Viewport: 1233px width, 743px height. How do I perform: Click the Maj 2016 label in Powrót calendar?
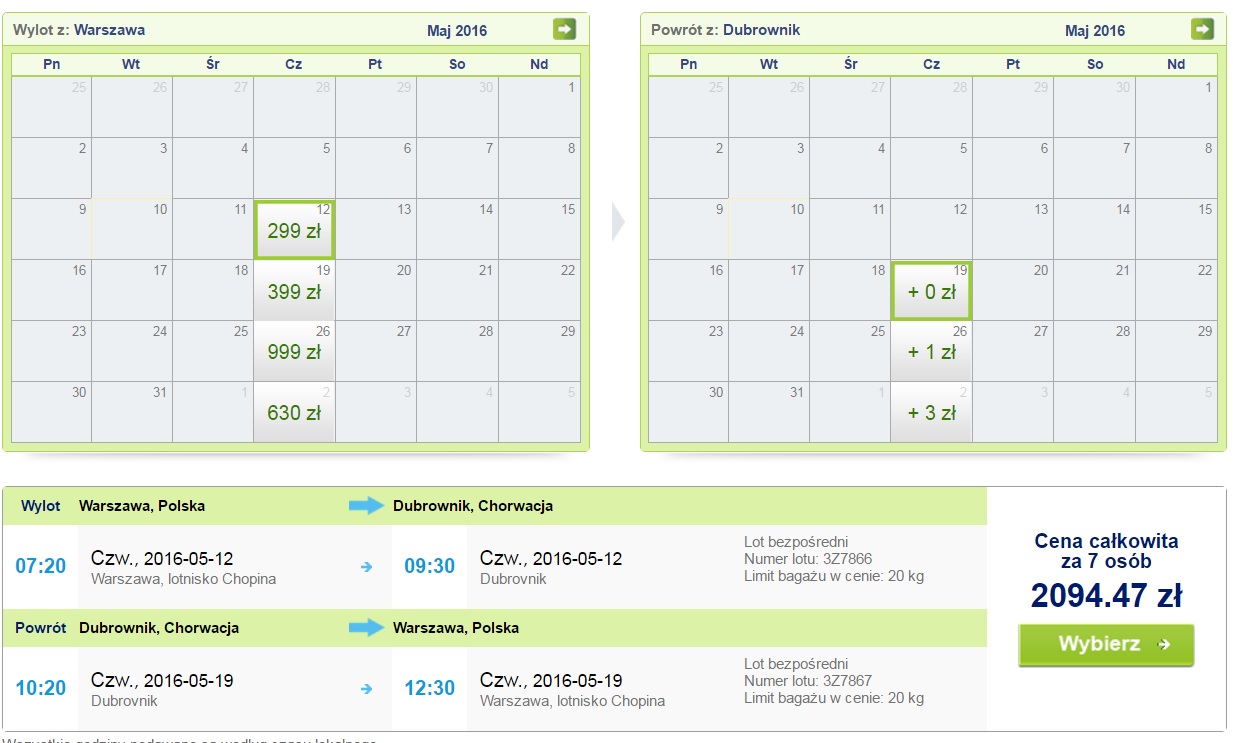pyautogui.click(x=1095, y=30)
